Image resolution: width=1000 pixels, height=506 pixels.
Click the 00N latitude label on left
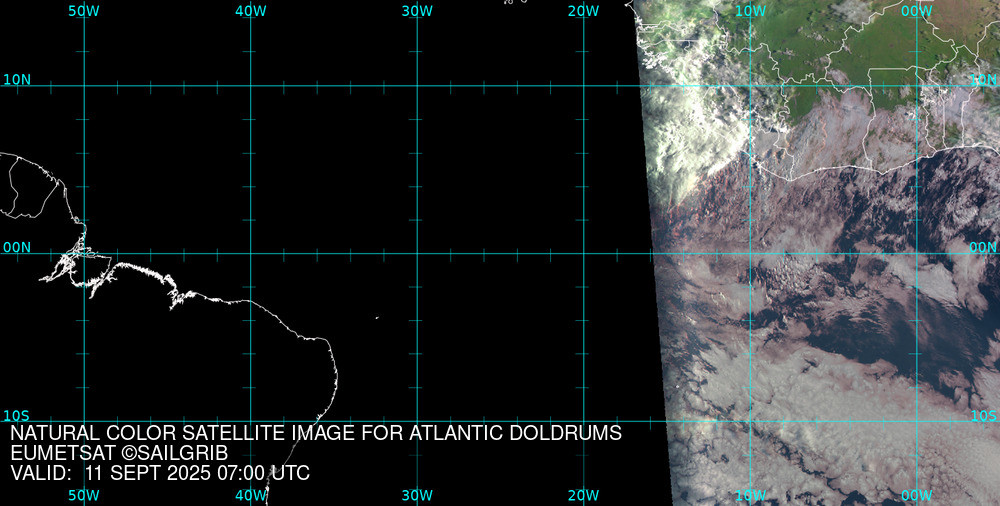17,247
